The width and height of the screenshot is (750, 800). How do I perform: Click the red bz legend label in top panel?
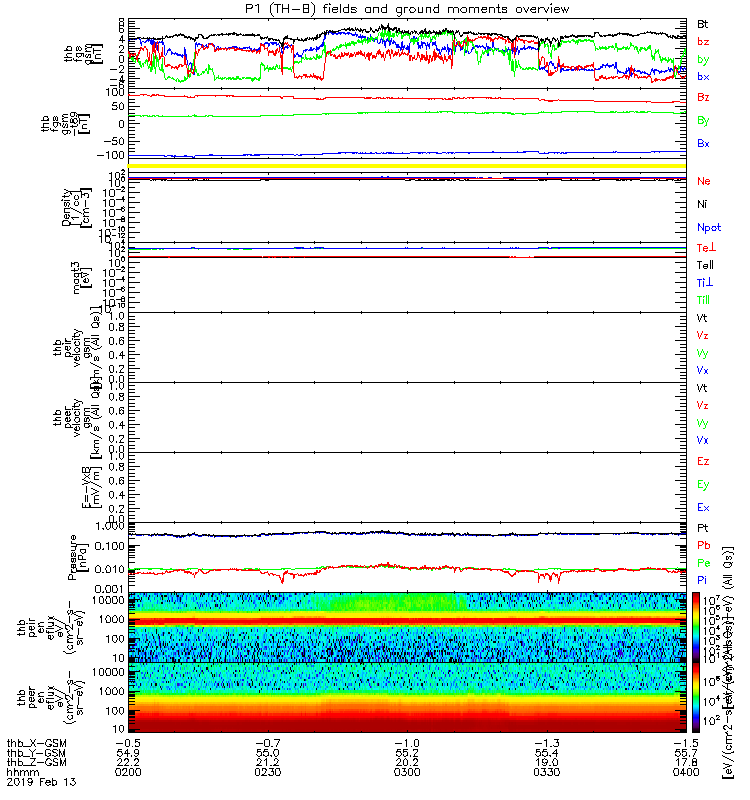(x=703, y=42)
